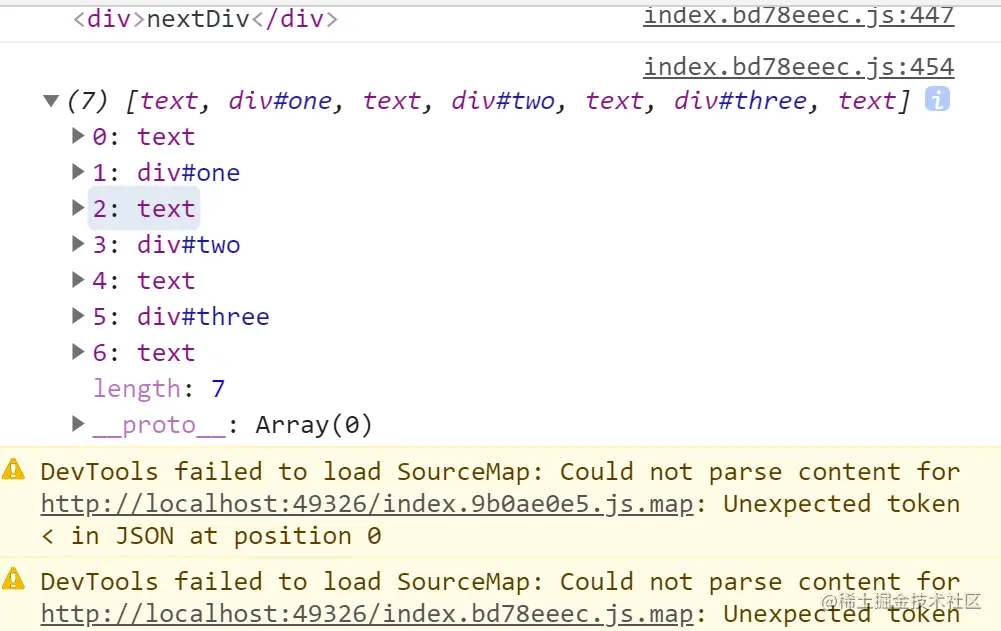Screen dimensions: 1001x631
Task: Click the logged <div>nextDiv</div> element
Action: coord(206,19)
